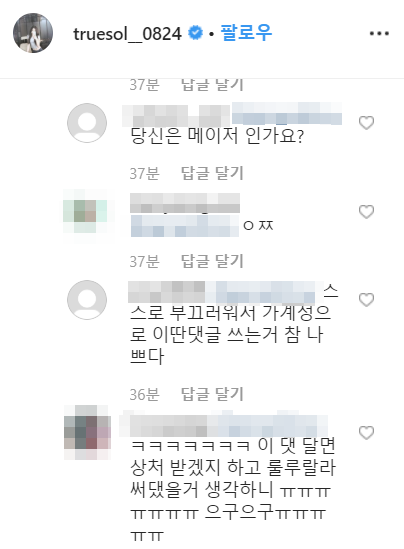
Task: Open the three-dots more options menu
Action: [x=379, y=34]
